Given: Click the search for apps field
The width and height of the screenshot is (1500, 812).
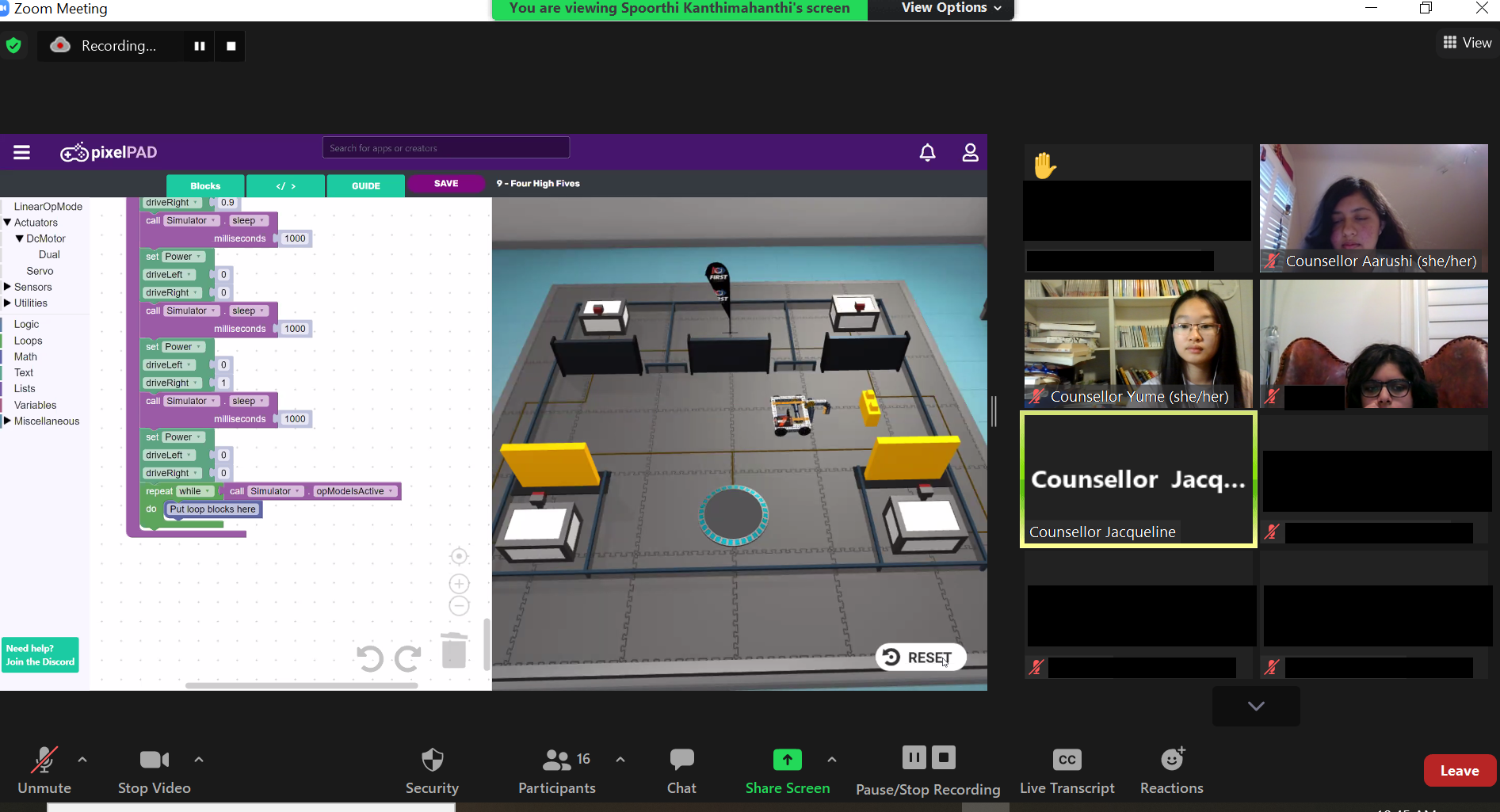Looking at the screenshot, I should (x=445, y=148).
